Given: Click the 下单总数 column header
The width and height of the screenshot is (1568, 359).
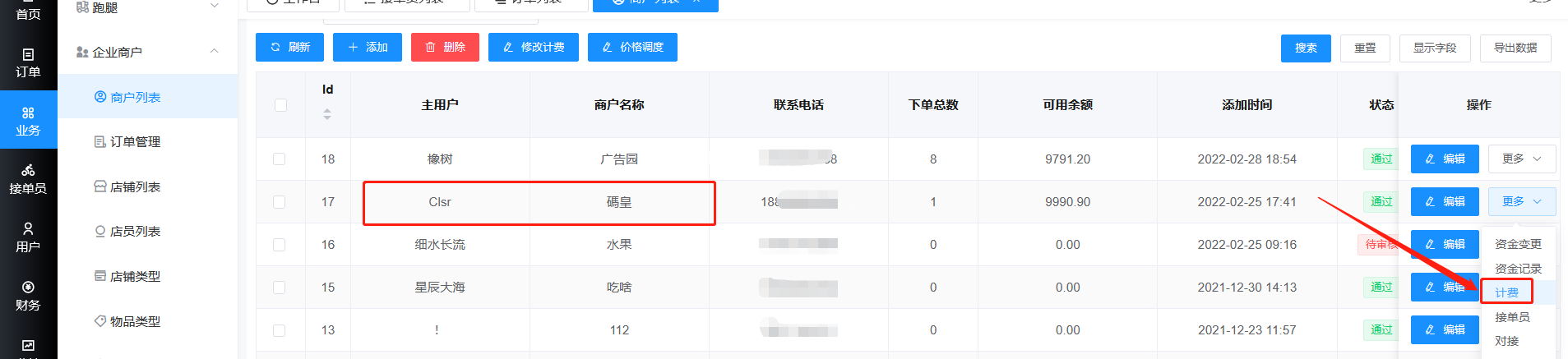Looking at the screenshot, I should click(933, 105).
